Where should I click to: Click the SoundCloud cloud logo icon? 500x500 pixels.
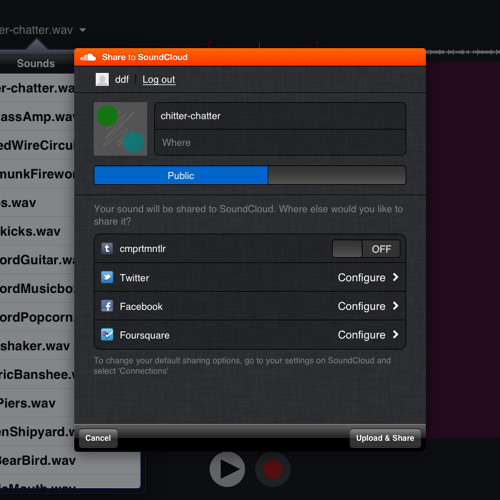[88, 57]
